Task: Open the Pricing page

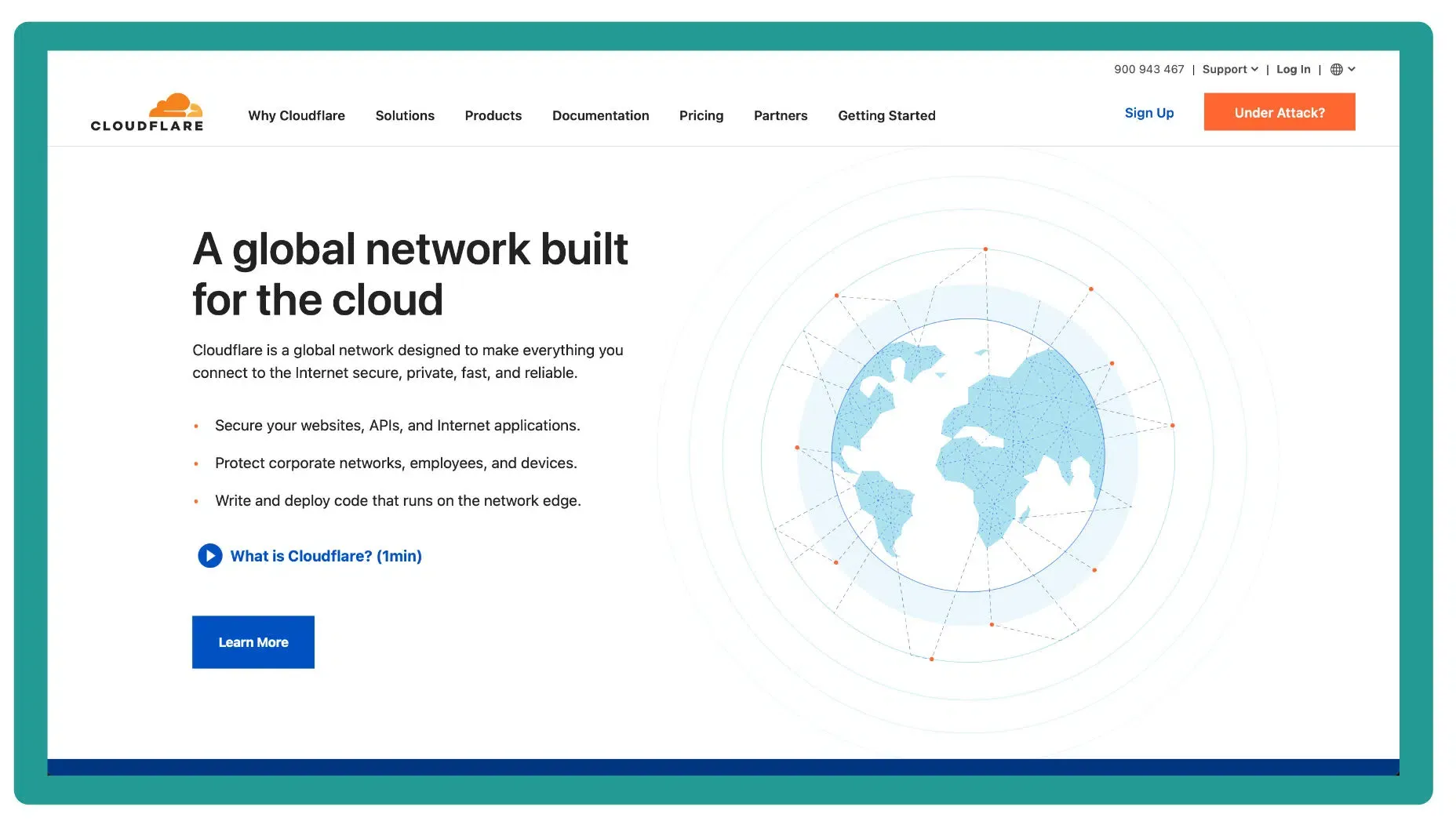Action: (701, 115)
